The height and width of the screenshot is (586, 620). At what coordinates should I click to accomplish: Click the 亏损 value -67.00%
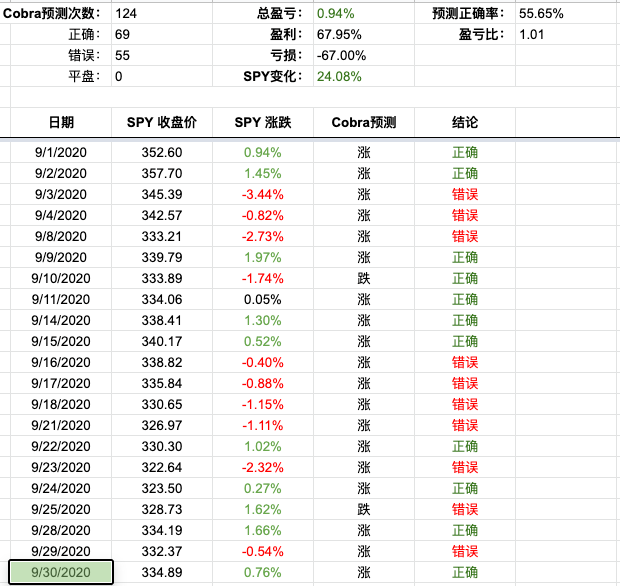click(341, 55)
